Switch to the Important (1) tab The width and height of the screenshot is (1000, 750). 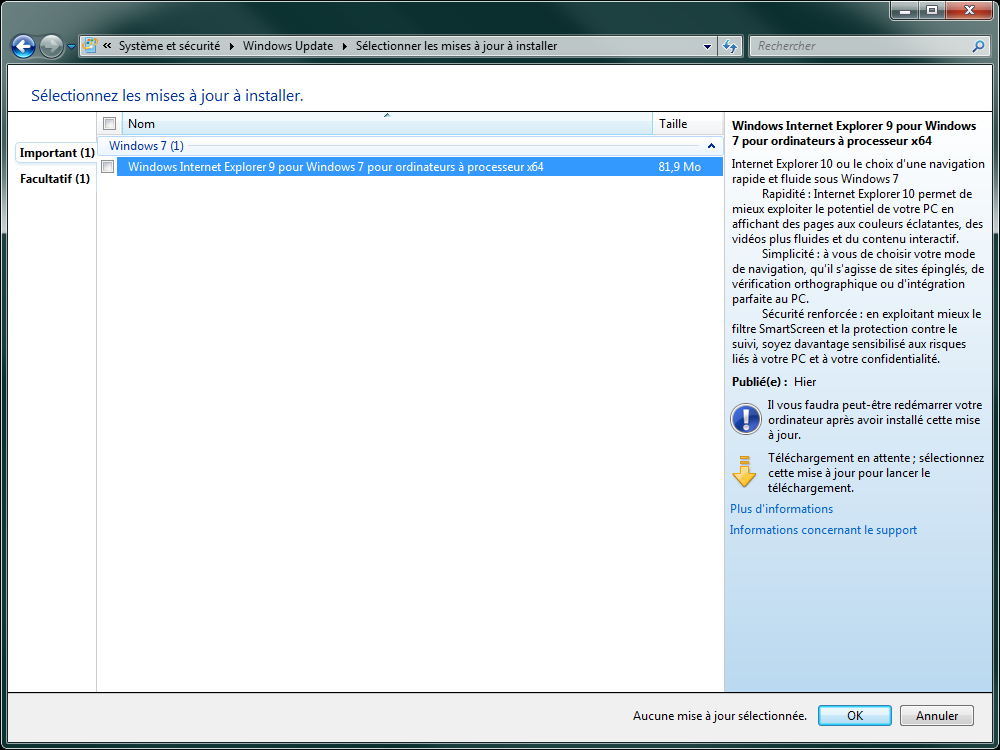point(57,153)
